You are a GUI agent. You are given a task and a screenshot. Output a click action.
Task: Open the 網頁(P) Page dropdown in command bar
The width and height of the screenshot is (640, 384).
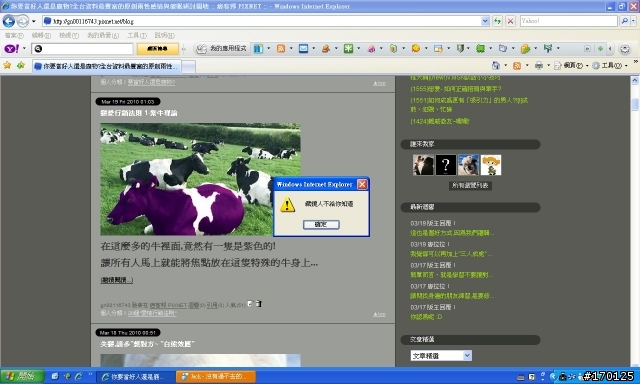coord(571,66)
